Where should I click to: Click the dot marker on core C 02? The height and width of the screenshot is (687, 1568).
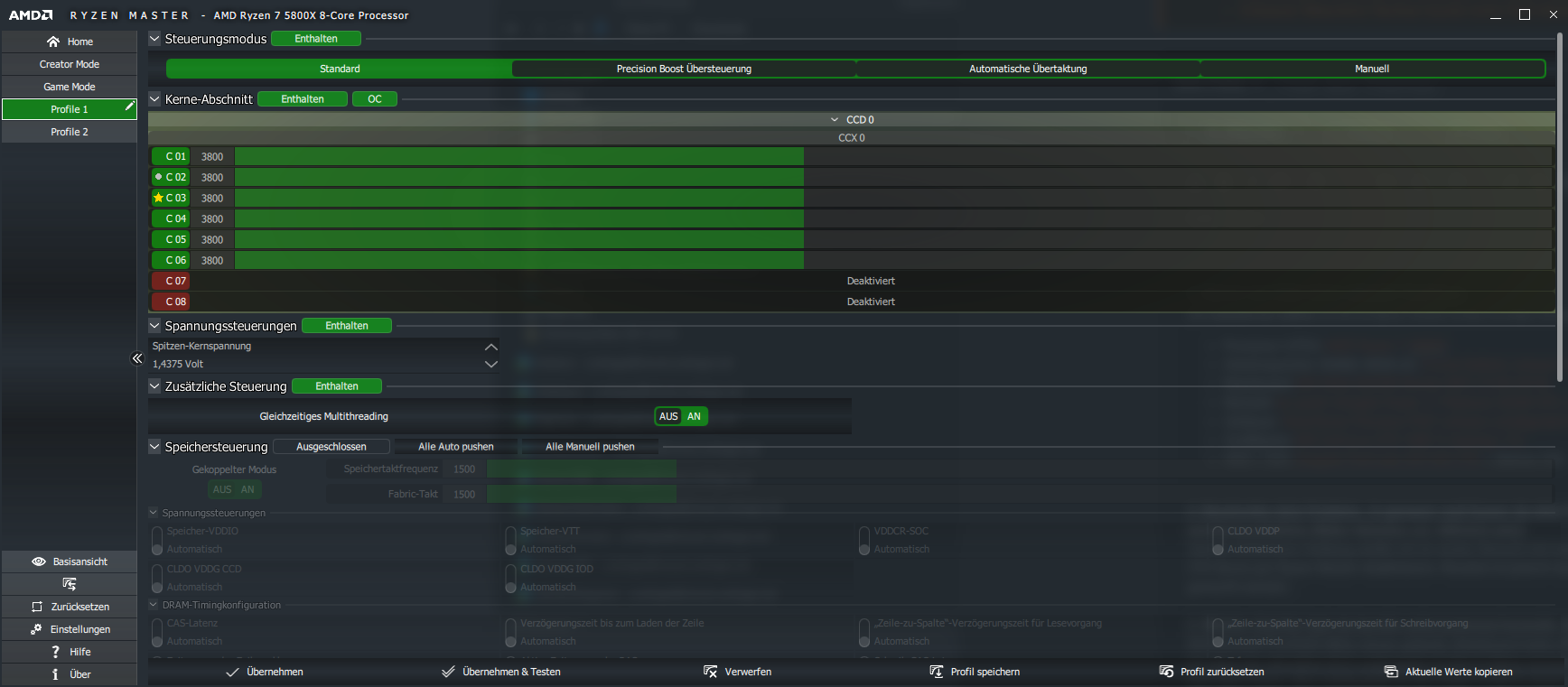tap(159, 177)
